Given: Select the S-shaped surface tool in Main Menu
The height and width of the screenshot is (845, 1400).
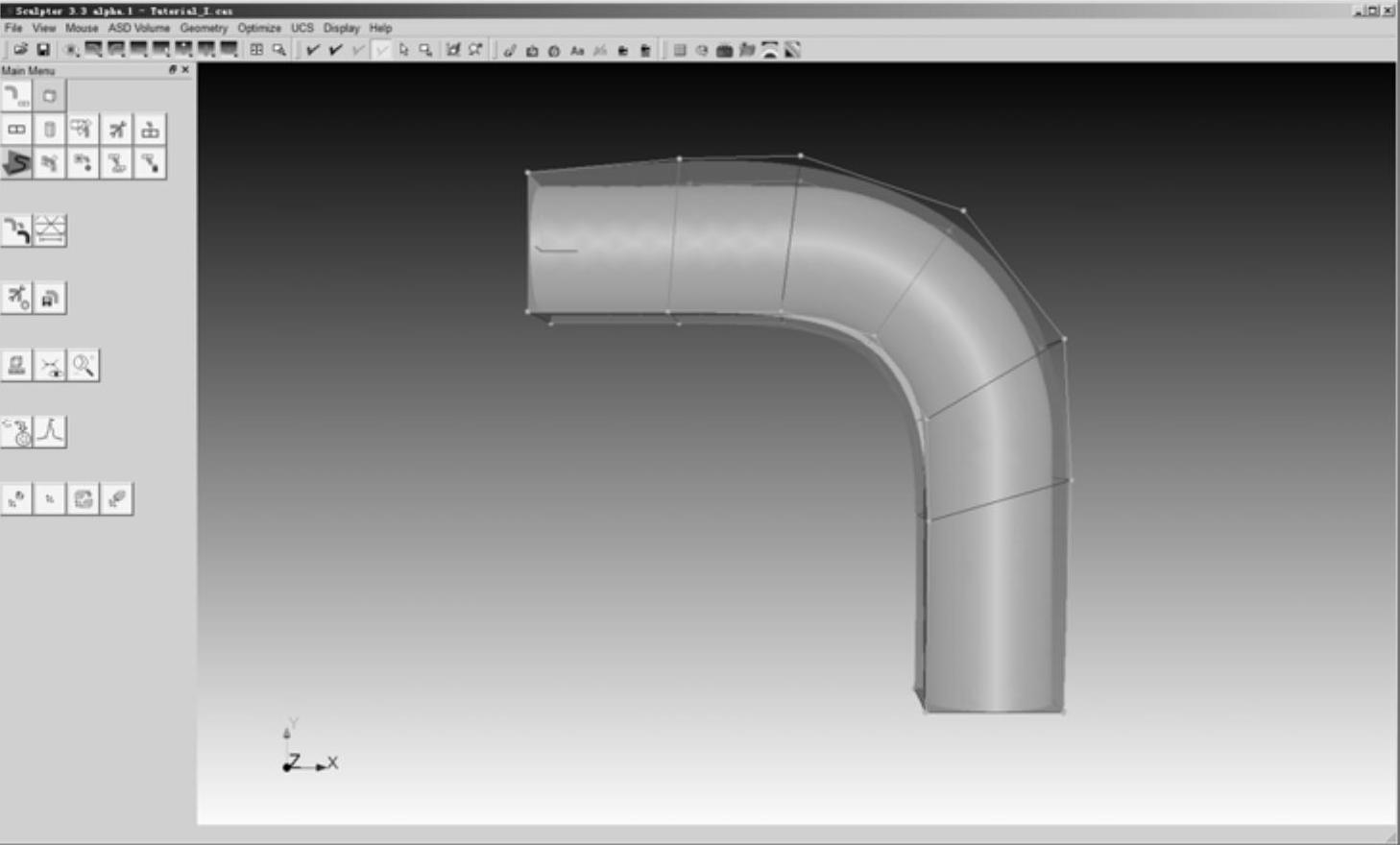Looking at the screenshot, I should pos(17,163).
